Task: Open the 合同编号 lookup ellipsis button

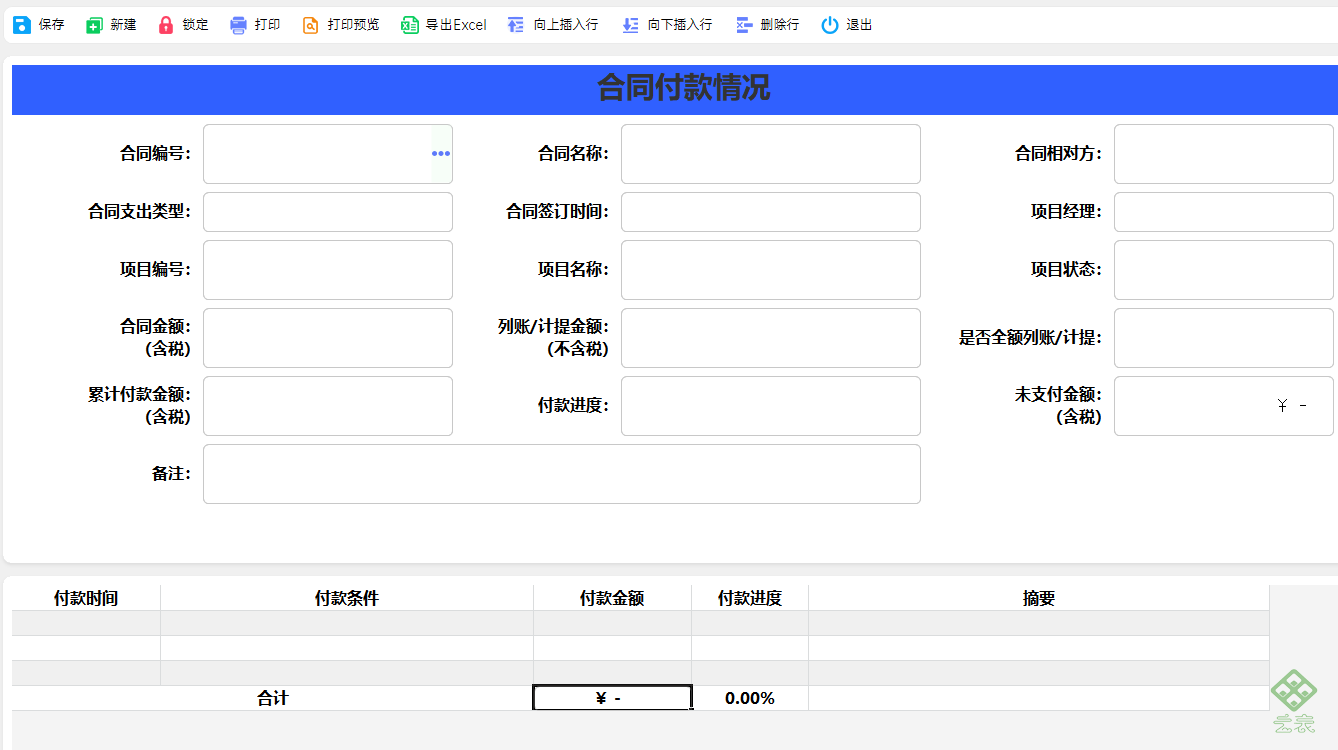Action: click(x=441, y=154)
